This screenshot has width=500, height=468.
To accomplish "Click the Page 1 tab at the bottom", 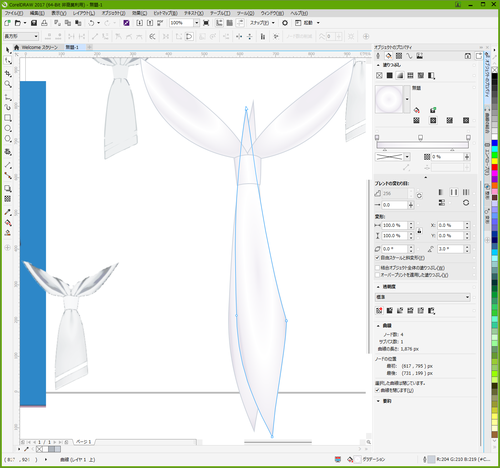I will (83, 442).
